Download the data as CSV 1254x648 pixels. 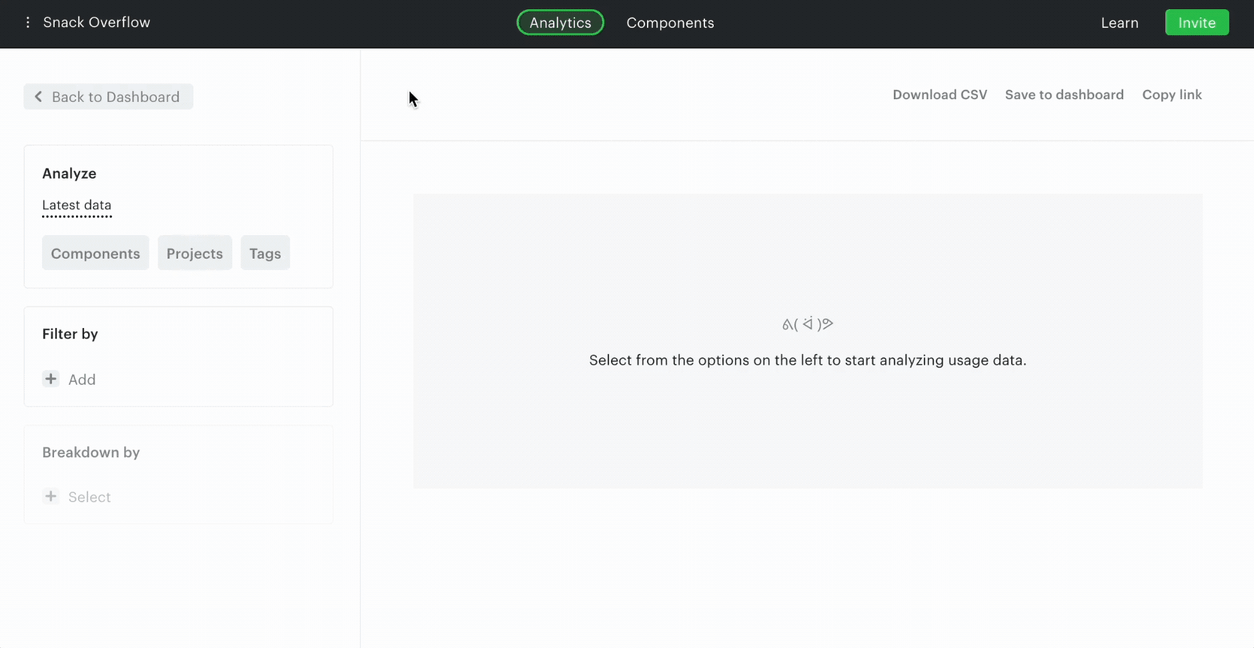(939, 94)
